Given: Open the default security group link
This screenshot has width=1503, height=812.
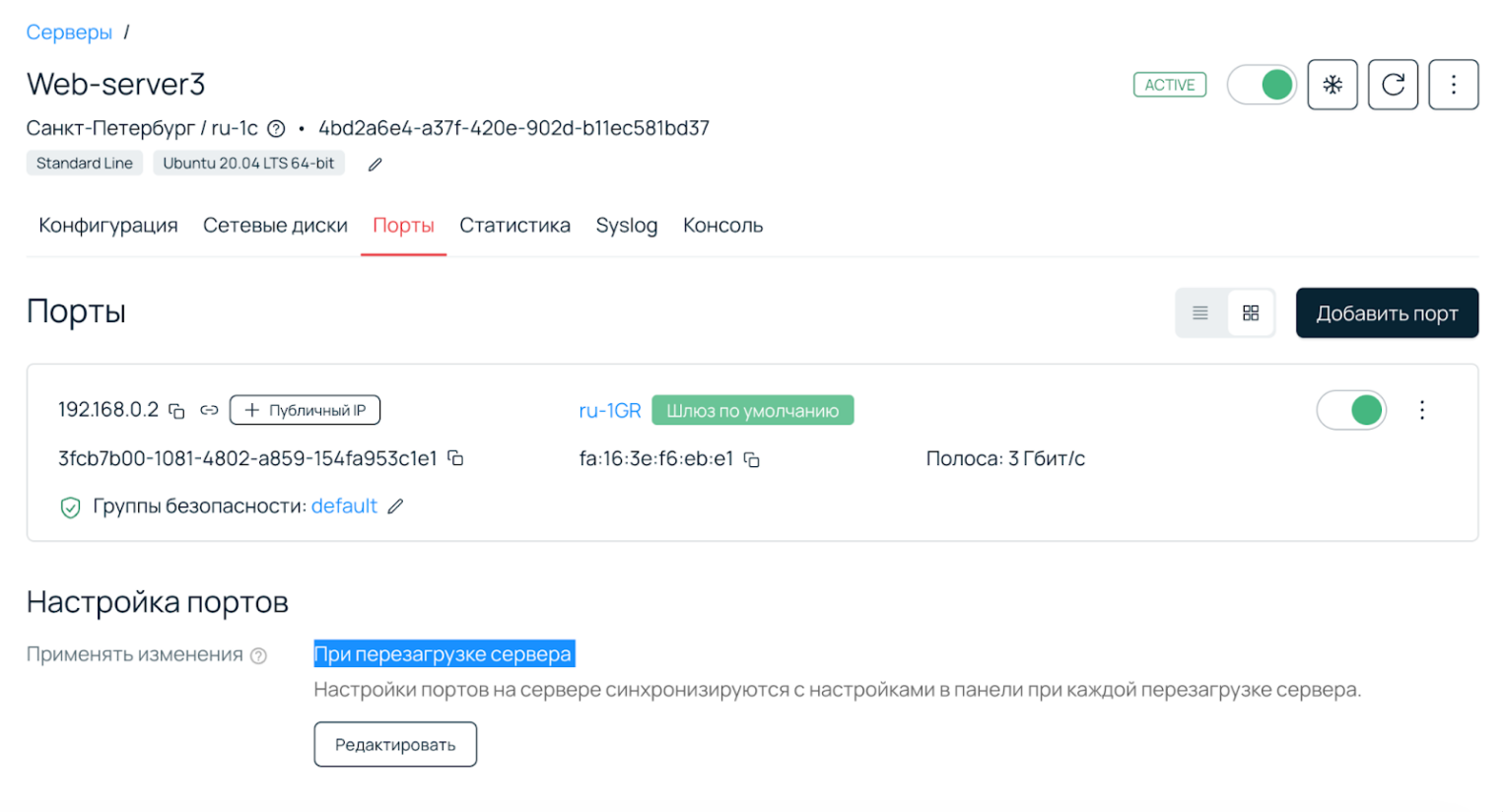Looking at the screenshot, I should (x=344, y=506).
